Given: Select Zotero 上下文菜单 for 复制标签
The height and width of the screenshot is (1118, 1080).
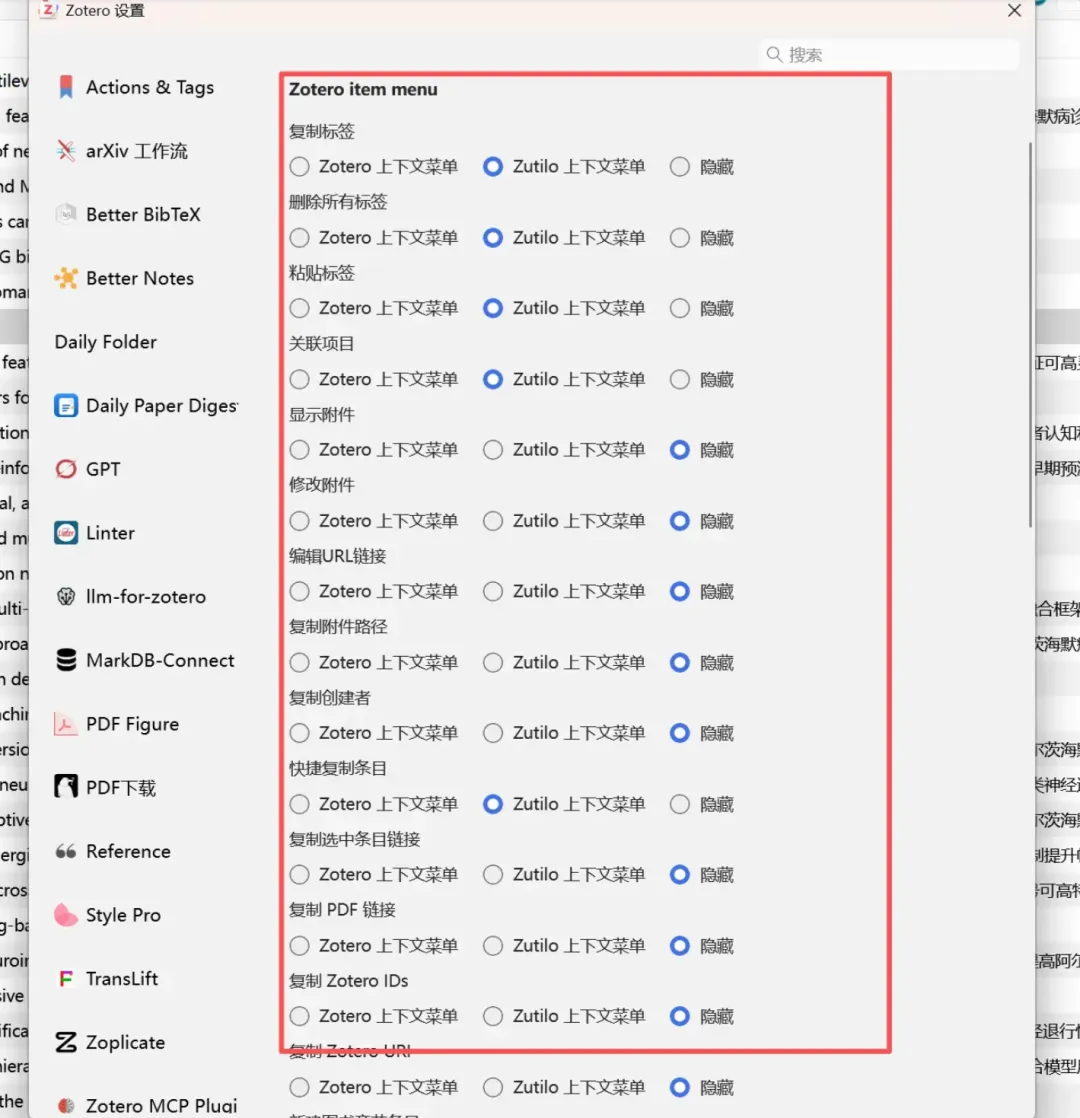Looking at the screenshot, I should click(x=299, y=167).
